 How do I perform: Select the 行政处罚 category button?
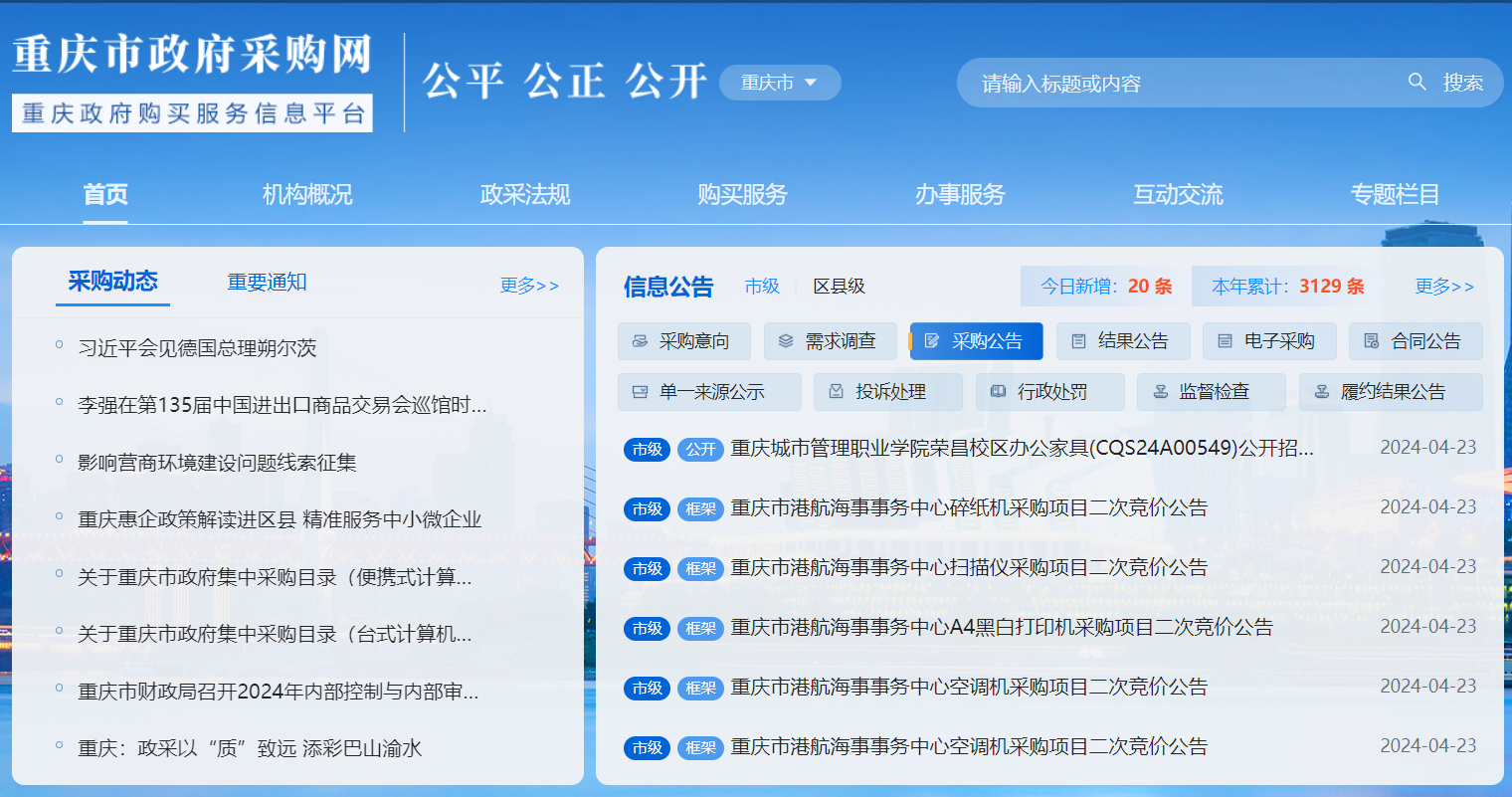tap(1049, 392)
